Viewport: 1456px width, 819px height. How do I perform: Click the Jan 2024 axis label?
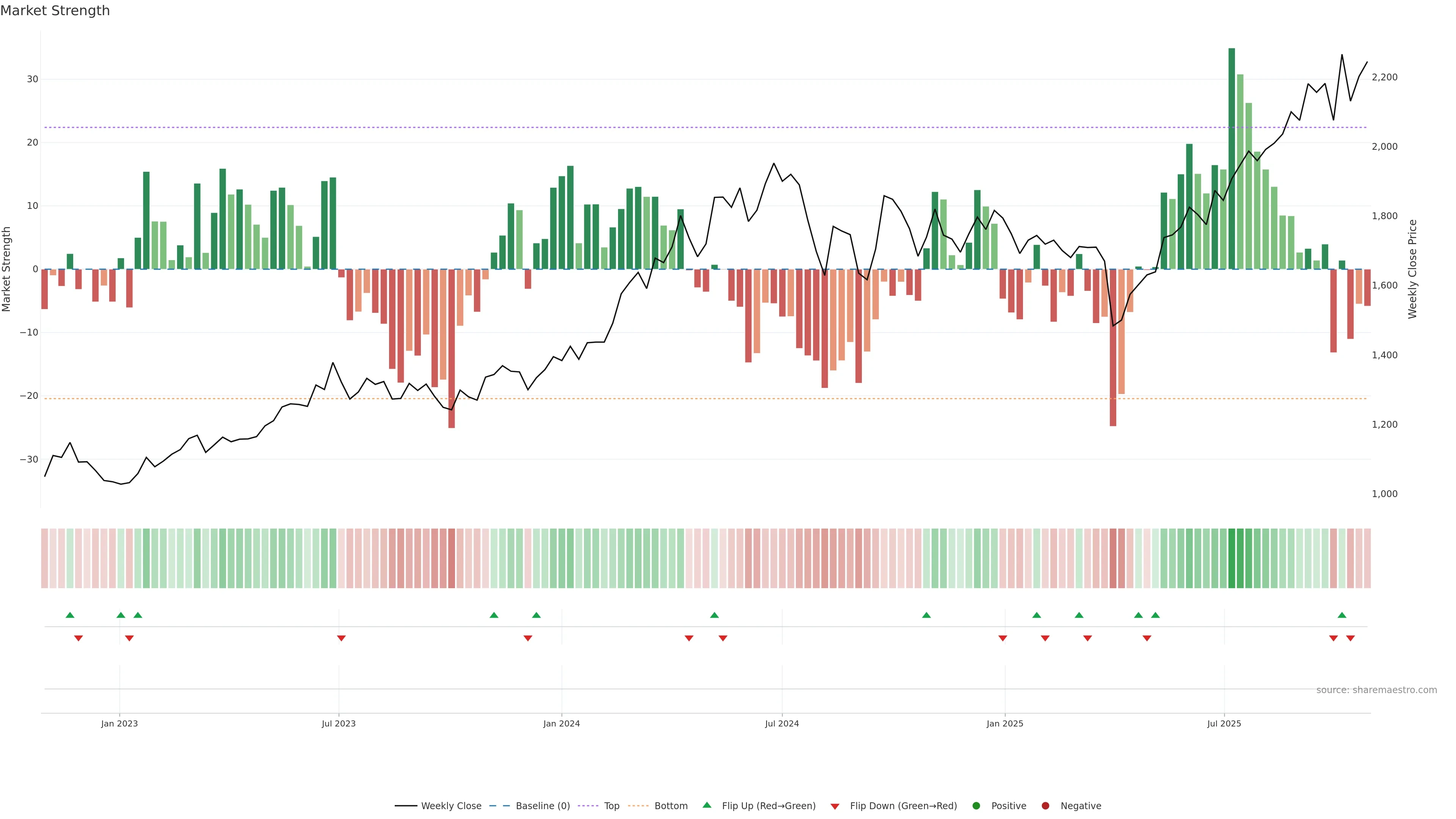tap(561, 723)
